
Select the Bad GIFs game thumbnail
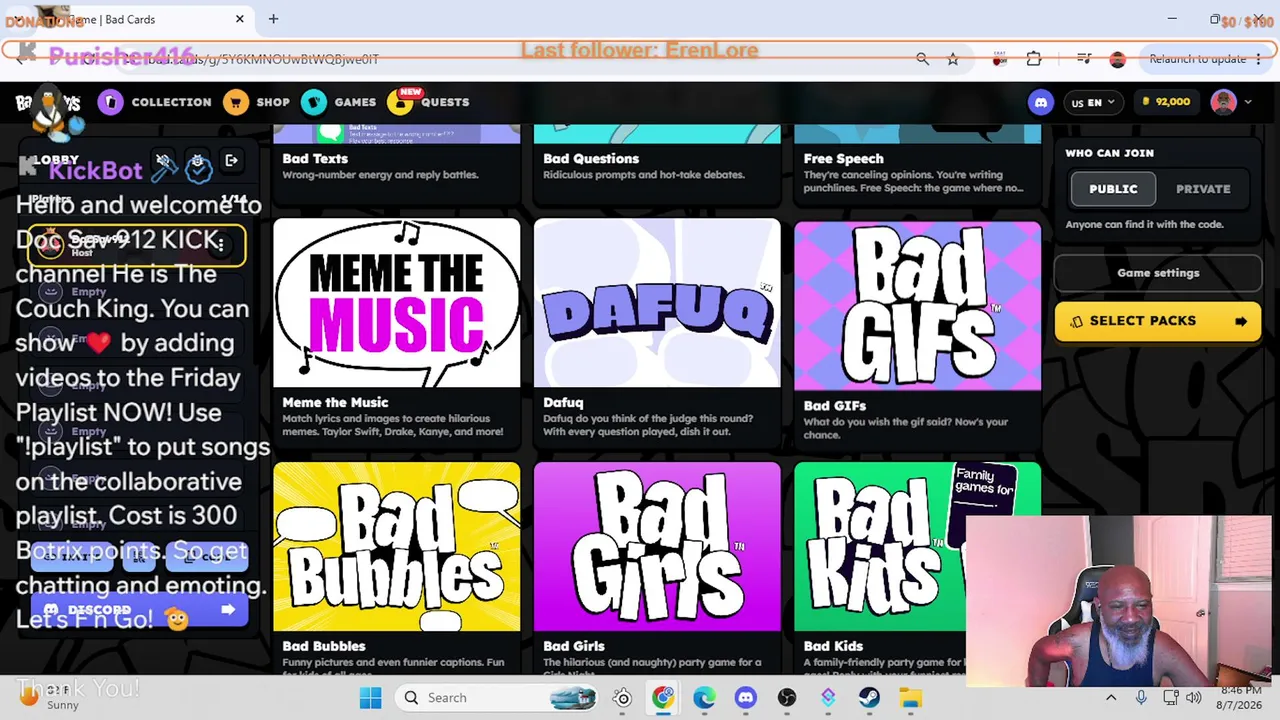918,305
